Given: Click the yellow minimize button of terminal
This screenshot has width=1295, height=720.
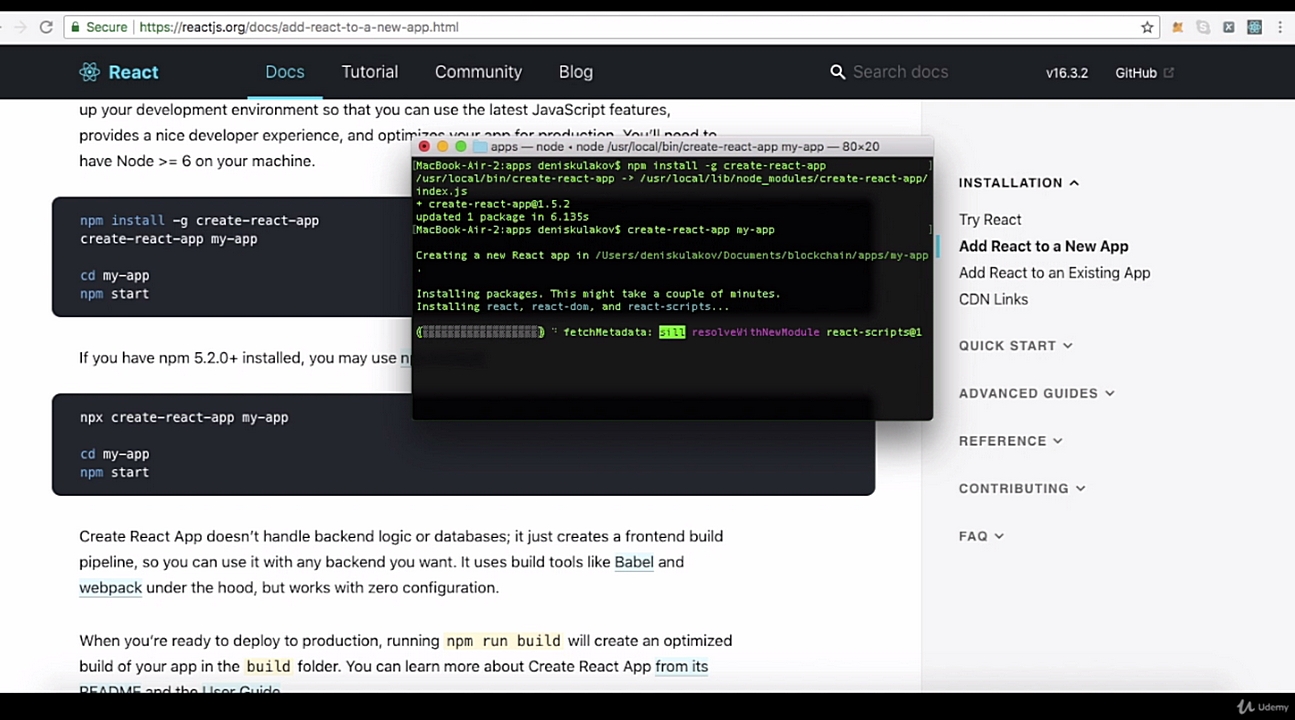Looking at the screenshot, I should [442, 147].
